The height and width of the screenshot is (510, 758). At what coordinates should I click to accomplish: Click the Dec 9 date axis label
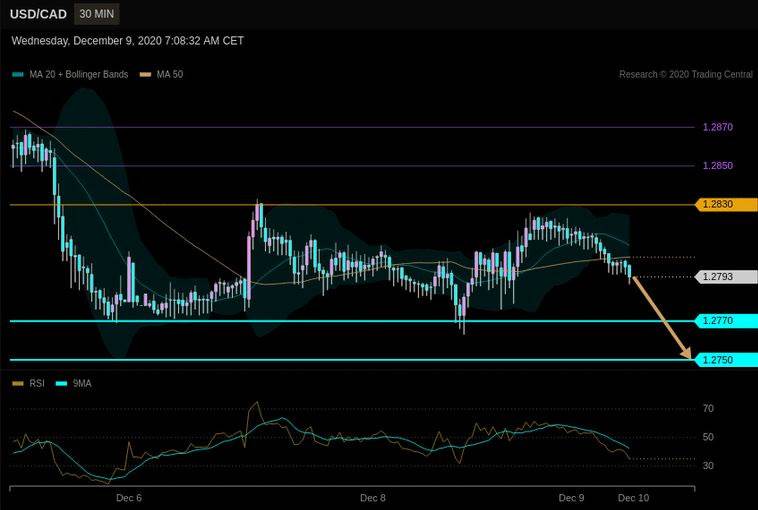point(571,498)
